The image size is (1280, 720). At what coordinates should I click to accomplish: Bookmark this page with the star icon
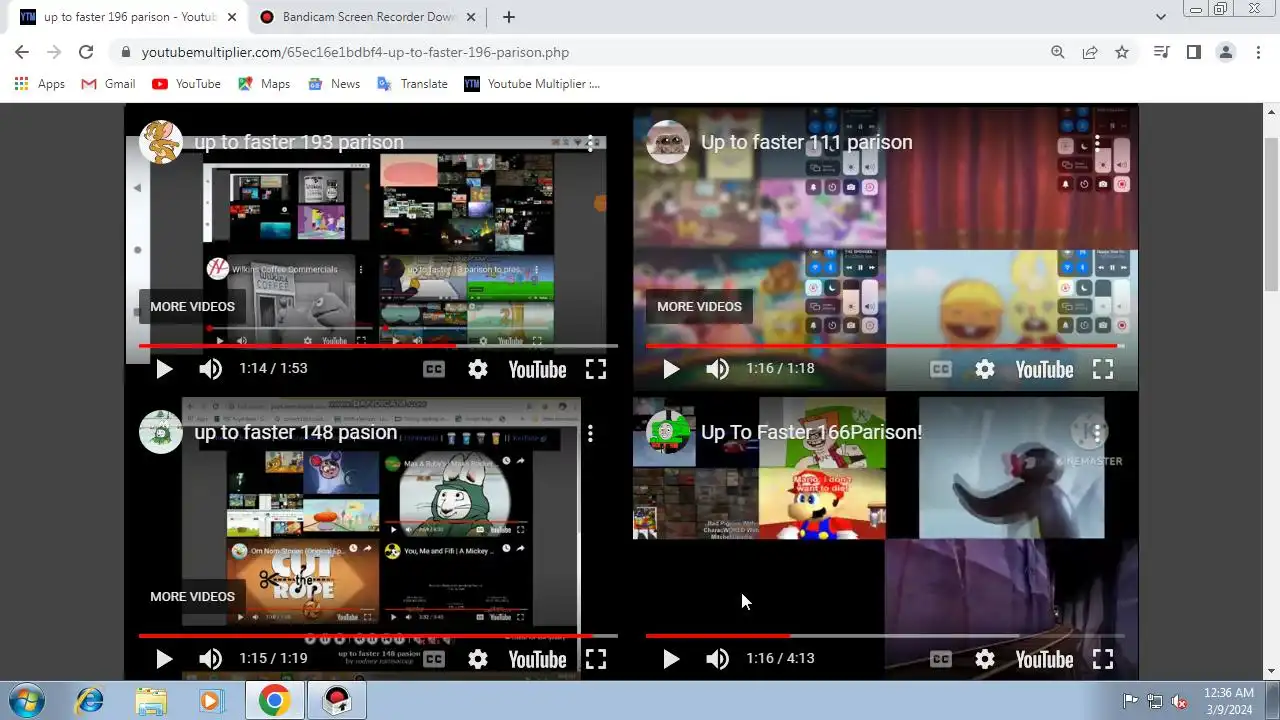(1122, 52)
